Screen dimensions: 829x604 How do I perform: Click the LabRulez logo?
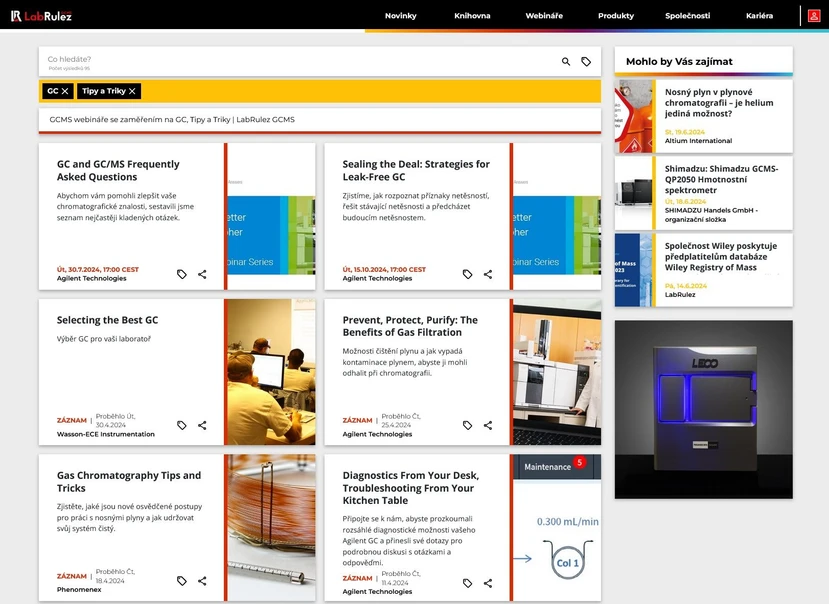click(42, 16)
